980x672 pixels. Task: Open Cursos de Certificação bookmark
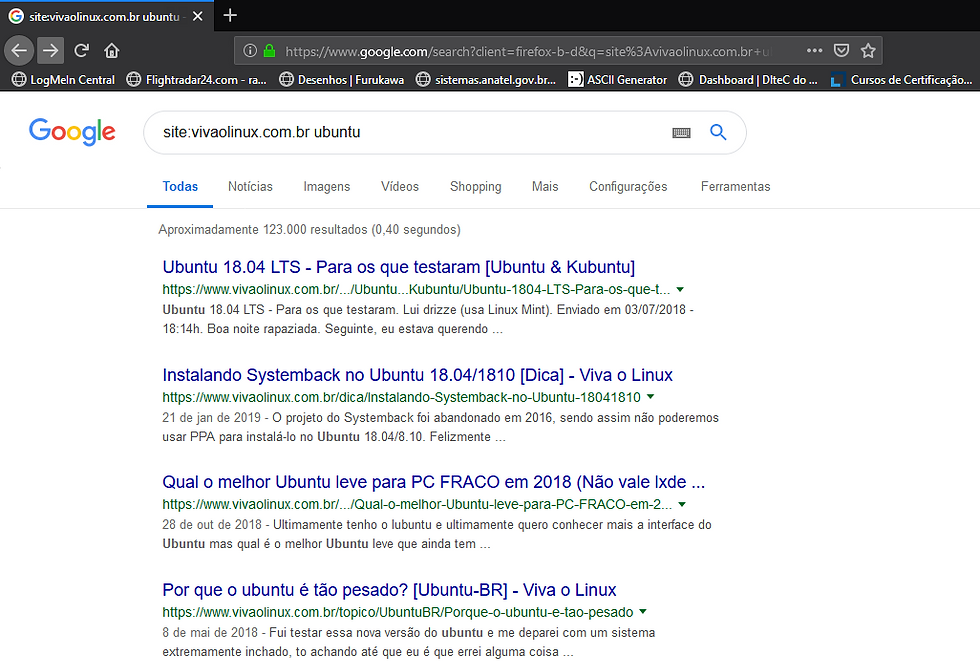click(x=901, y=79)
